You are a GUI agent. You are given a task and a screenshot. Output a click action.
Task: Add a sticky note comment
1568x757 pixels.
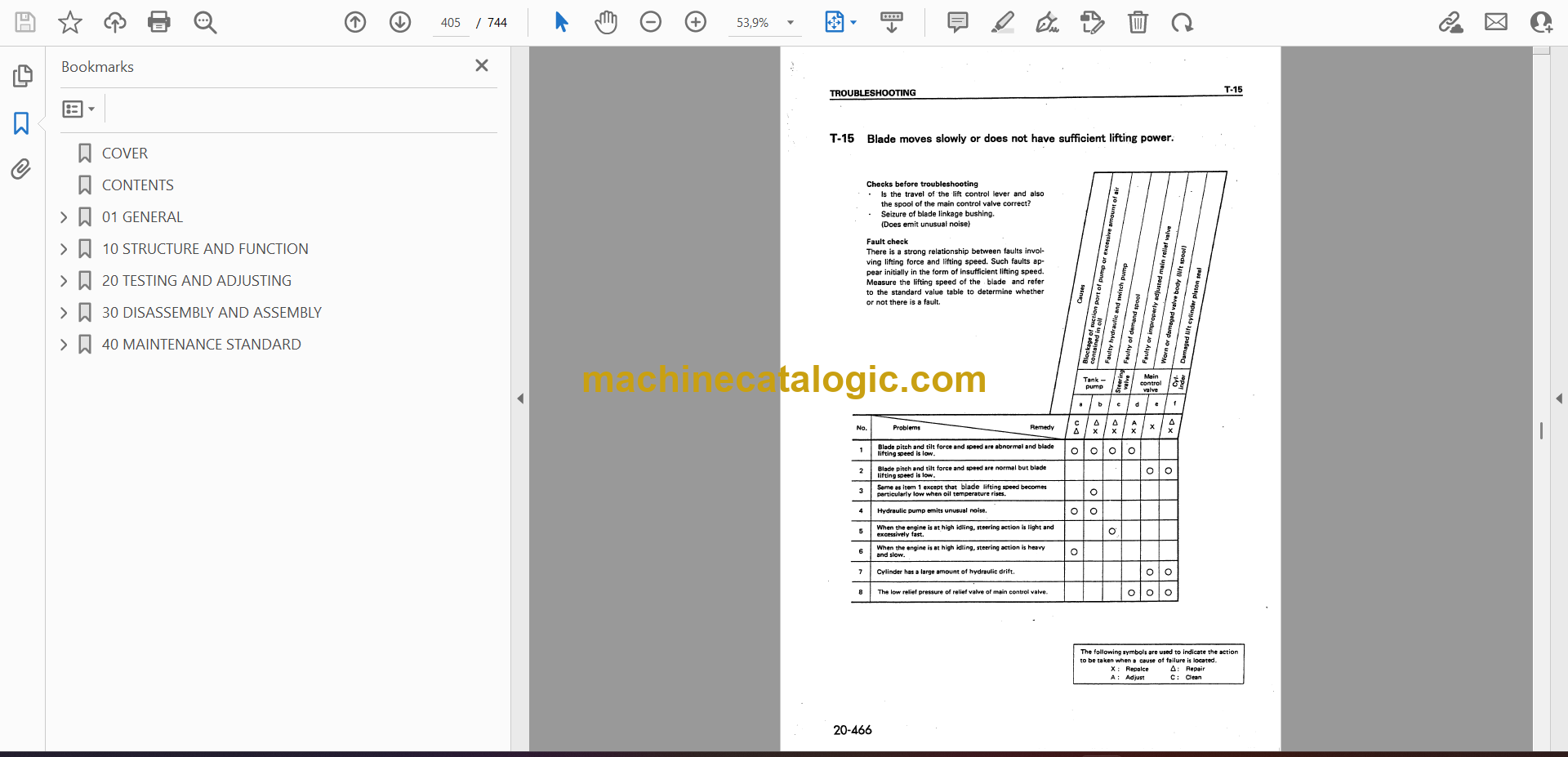pyautogui.click(x=958, y=22)
